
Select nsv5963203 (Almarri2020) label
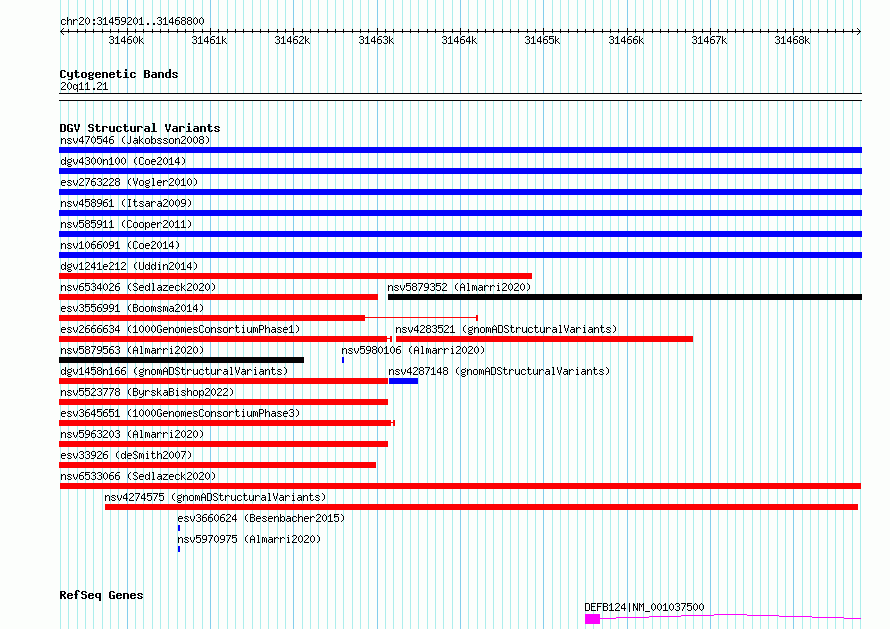tap(132, 434)
